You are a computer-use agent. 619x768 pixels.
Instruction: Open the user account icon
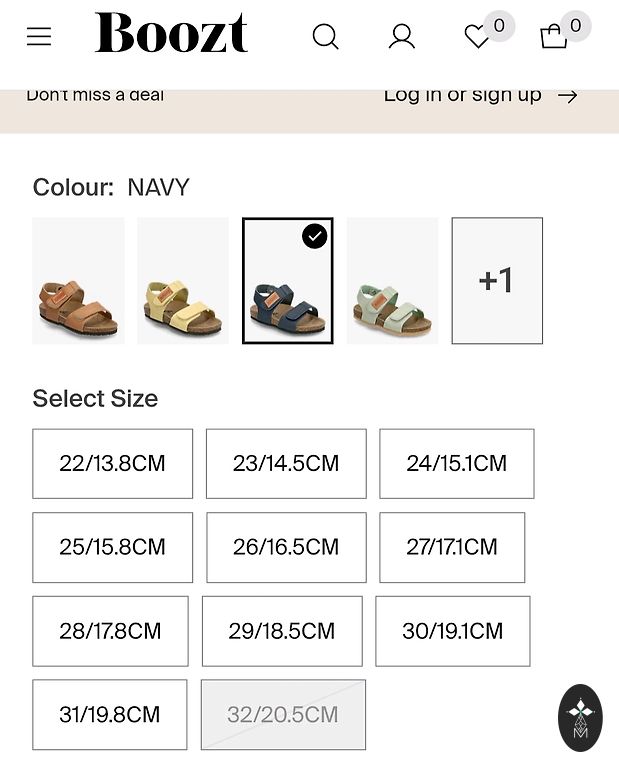tap(402, 37)
